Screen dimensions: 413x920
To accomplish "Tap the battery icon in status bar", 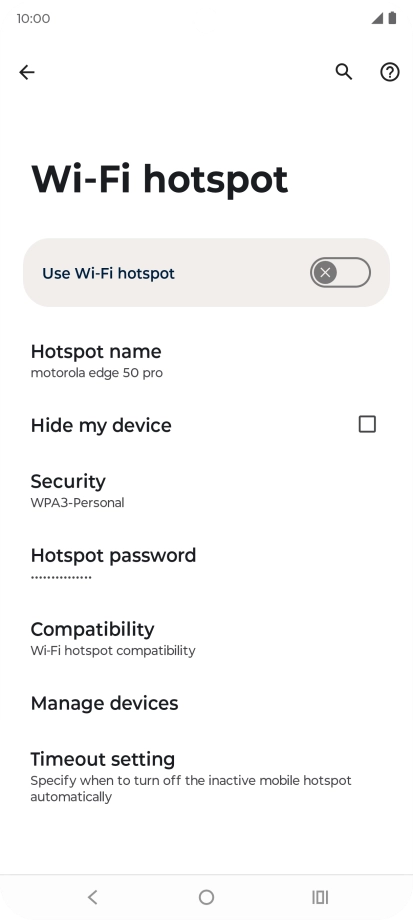I will (392, 18).
